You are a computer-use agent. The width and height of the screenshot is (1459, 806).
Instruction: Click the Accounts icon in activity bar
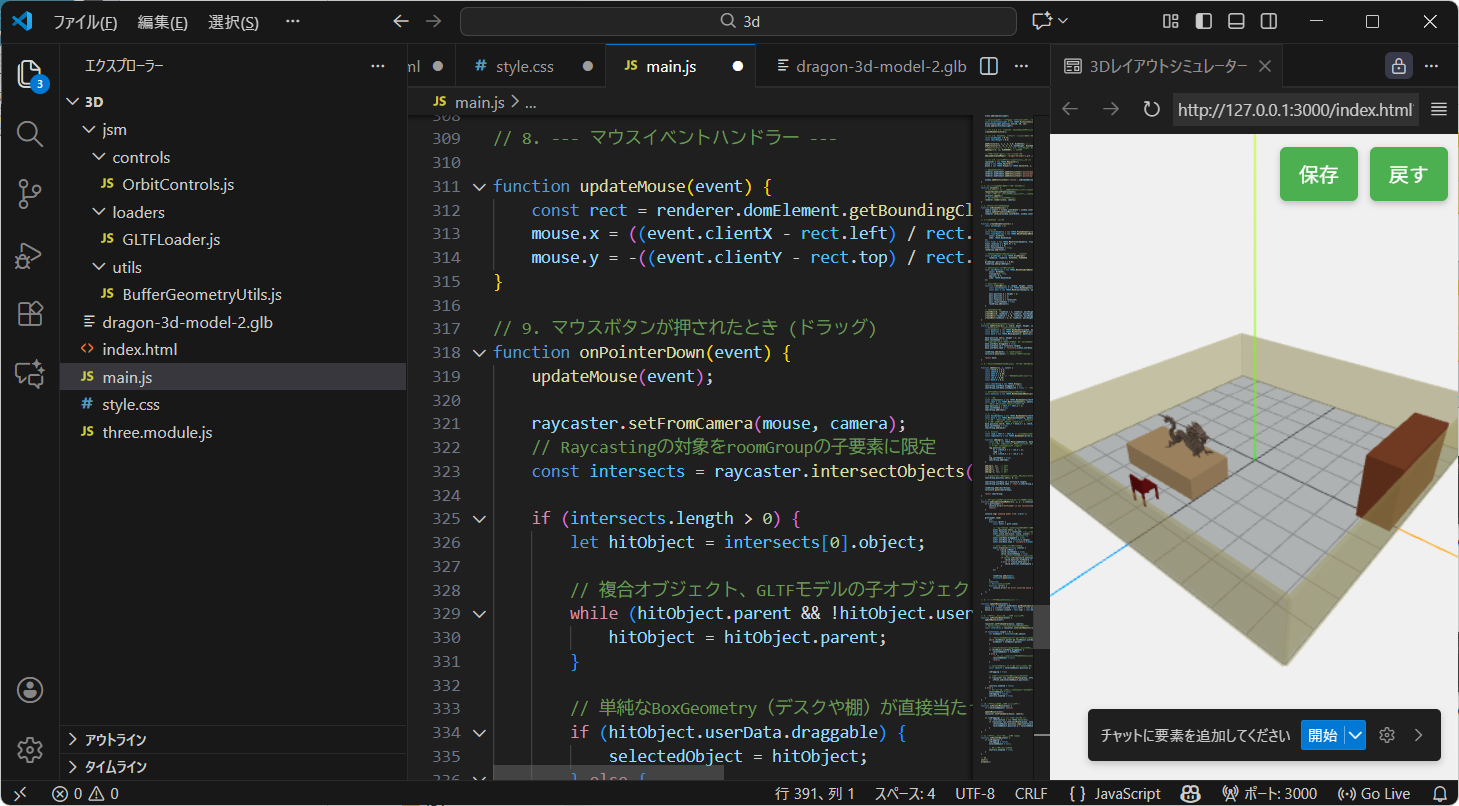click(x=30, y=689)
